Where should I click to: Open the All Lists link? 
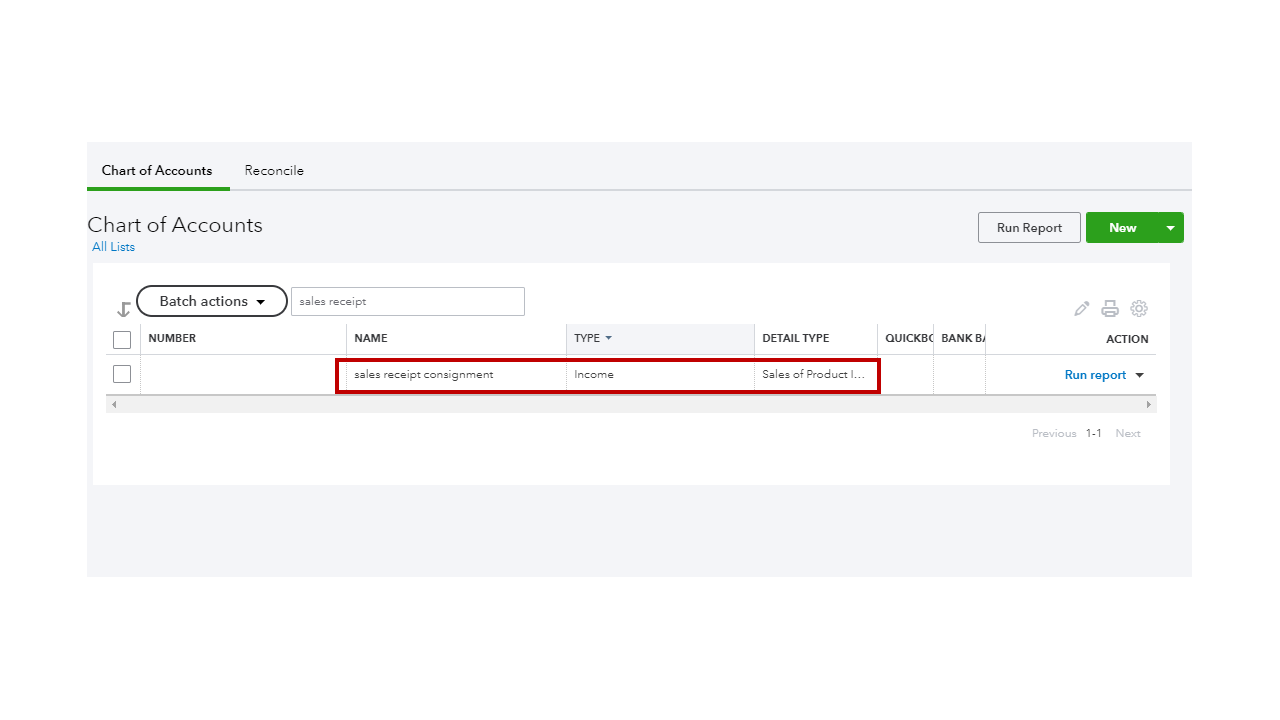pyautogui.click(x=113, y=247)
